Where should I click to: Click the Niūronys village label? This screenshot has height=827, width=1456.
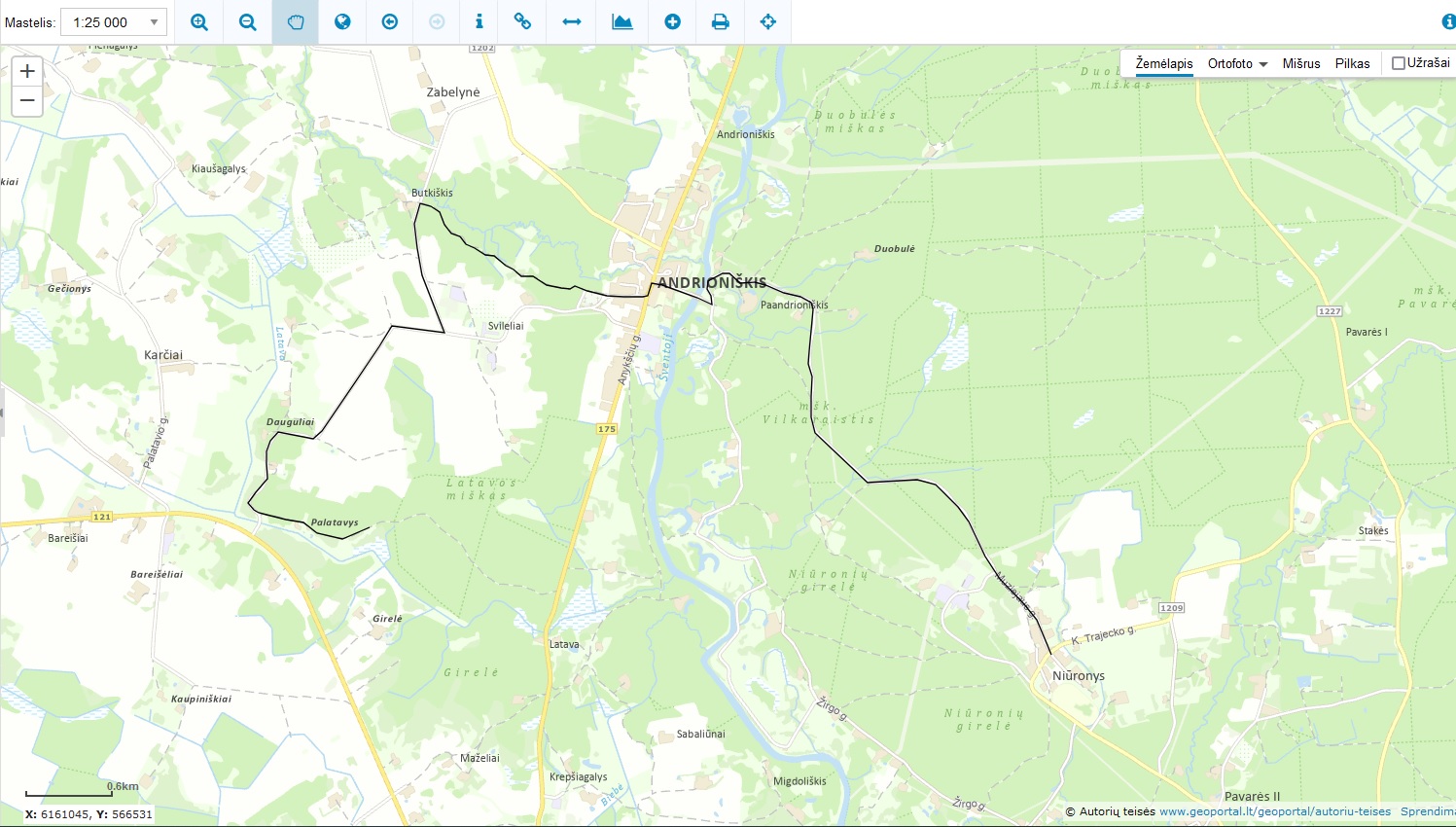coord(1079,675)
